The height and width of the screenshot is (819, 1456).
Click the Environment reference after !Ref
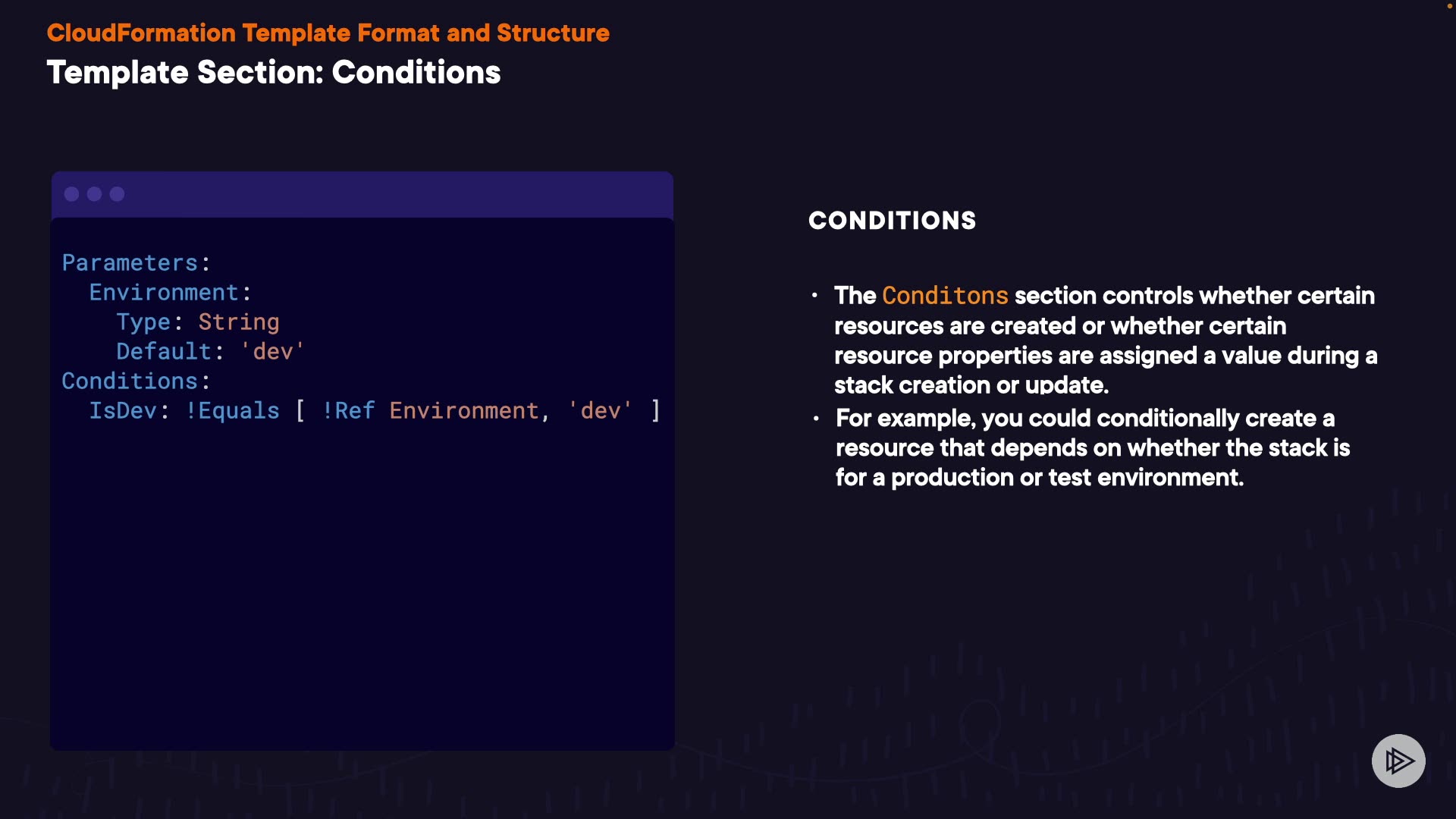coord(463,411)
